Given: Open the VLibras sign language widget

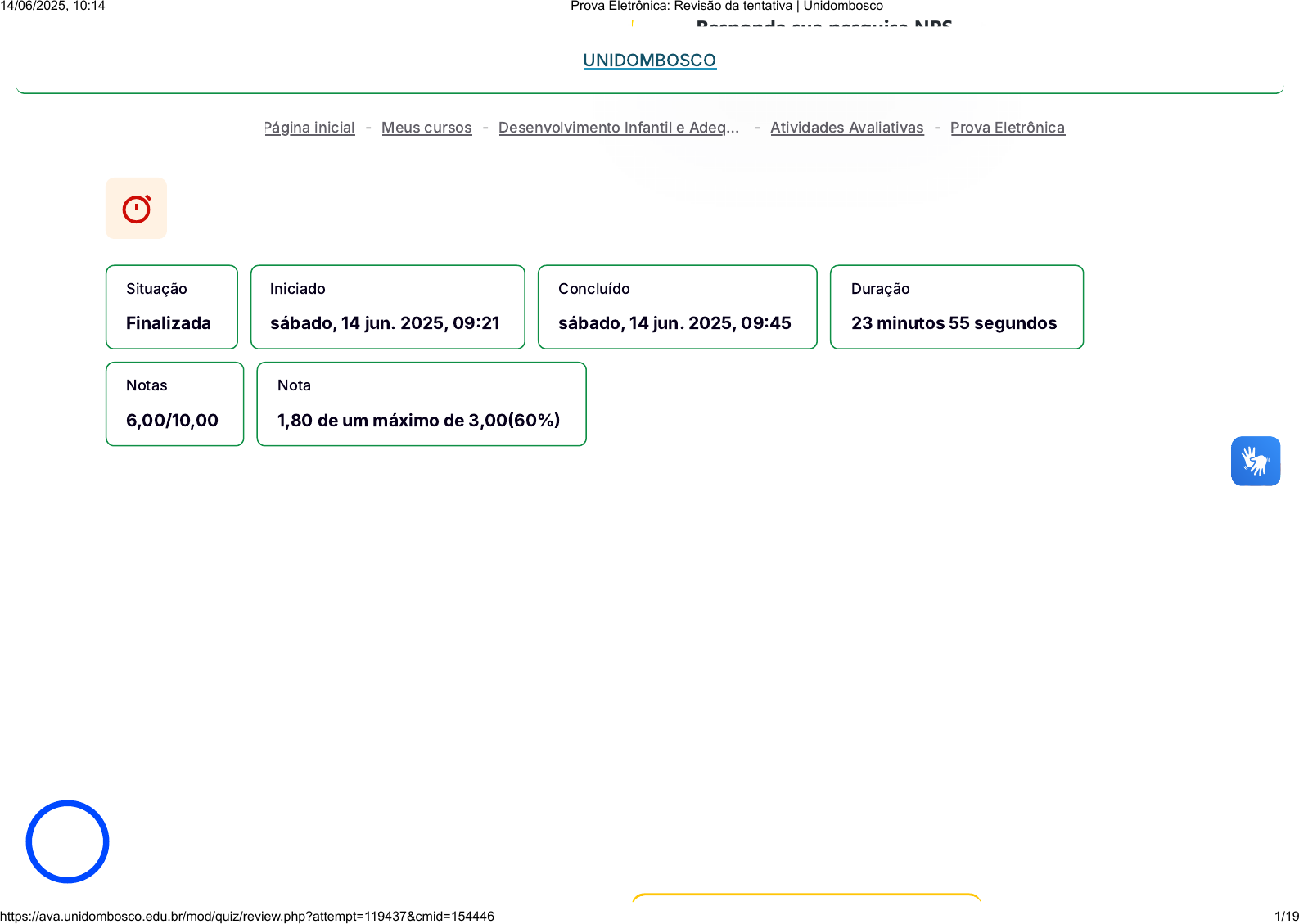Looking at the screenshot, I should pos(1255,461).
